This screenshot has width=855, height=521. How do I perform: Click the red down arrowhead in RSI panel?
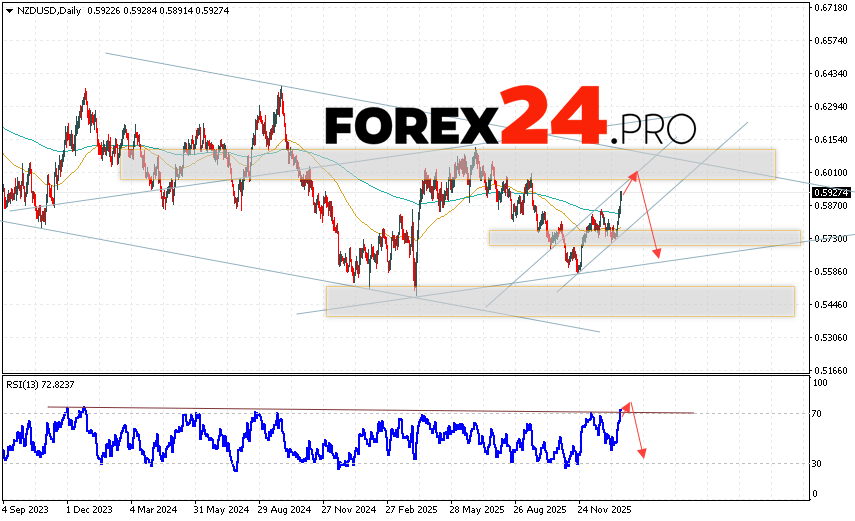point(641,454)
